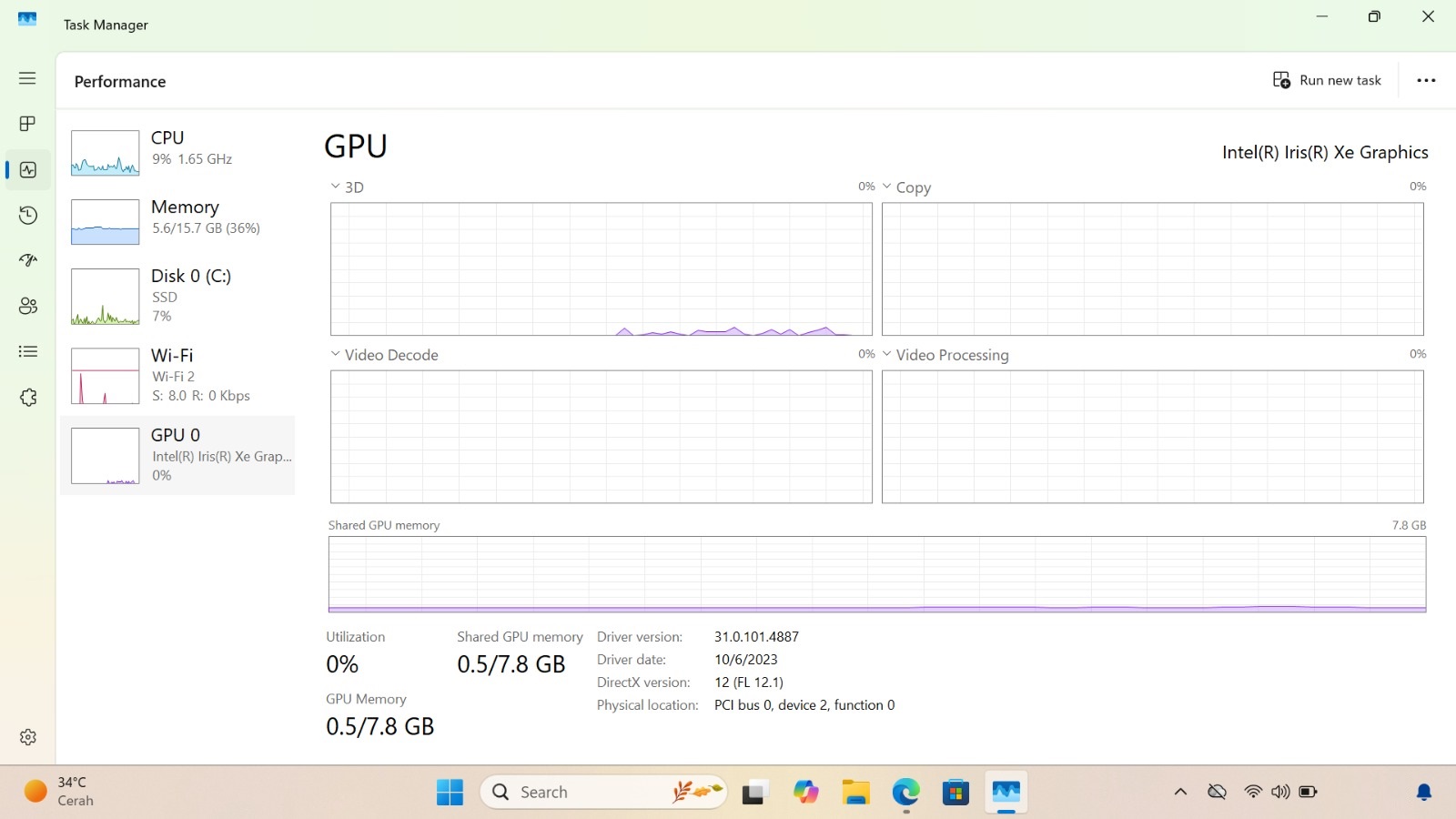Open the Startup apps page icon

click(x=27, y=260)
